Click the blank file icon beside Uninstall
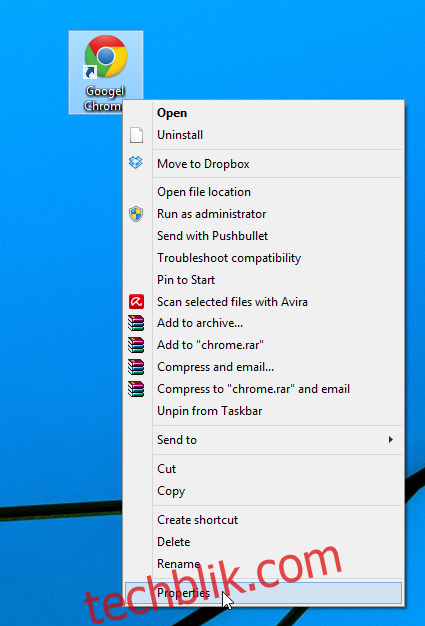The image size is (425, 626). click(x=136, y=135)
